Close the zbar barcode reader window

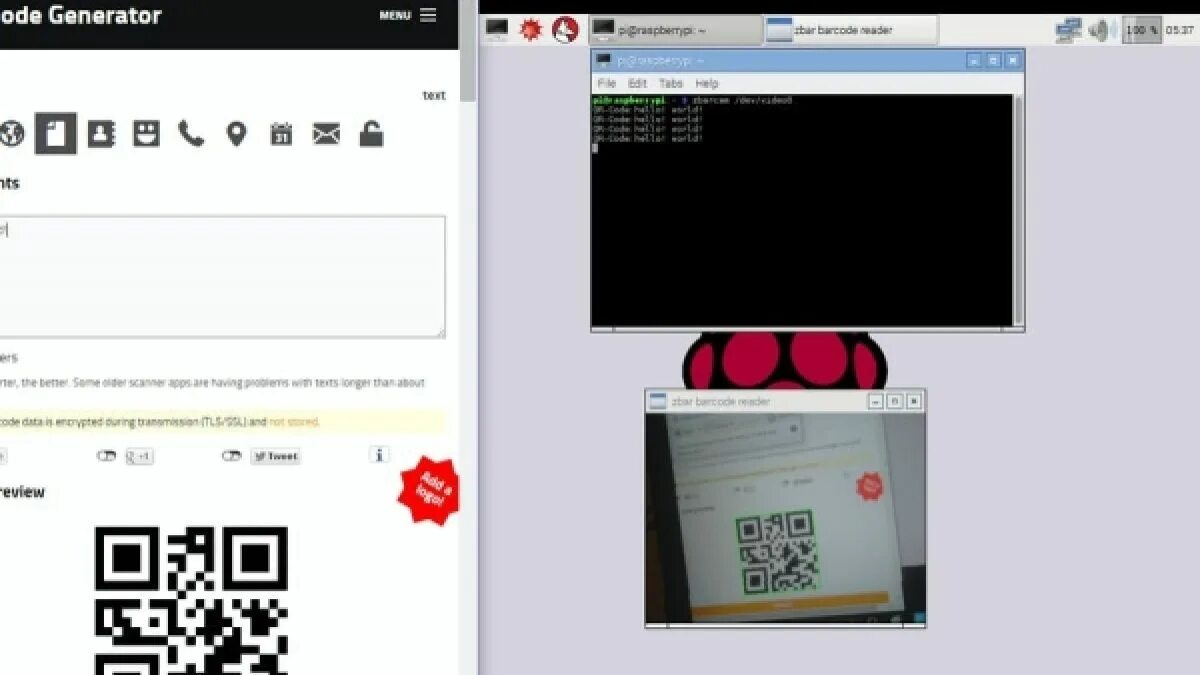coord(914,401)
